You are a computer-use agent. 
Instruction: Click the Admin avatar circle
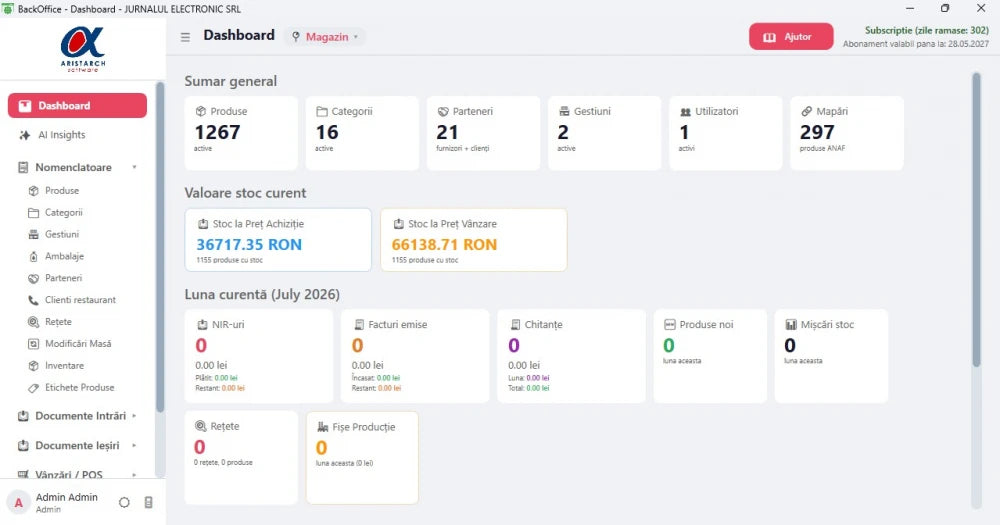[x=18, y=503]
